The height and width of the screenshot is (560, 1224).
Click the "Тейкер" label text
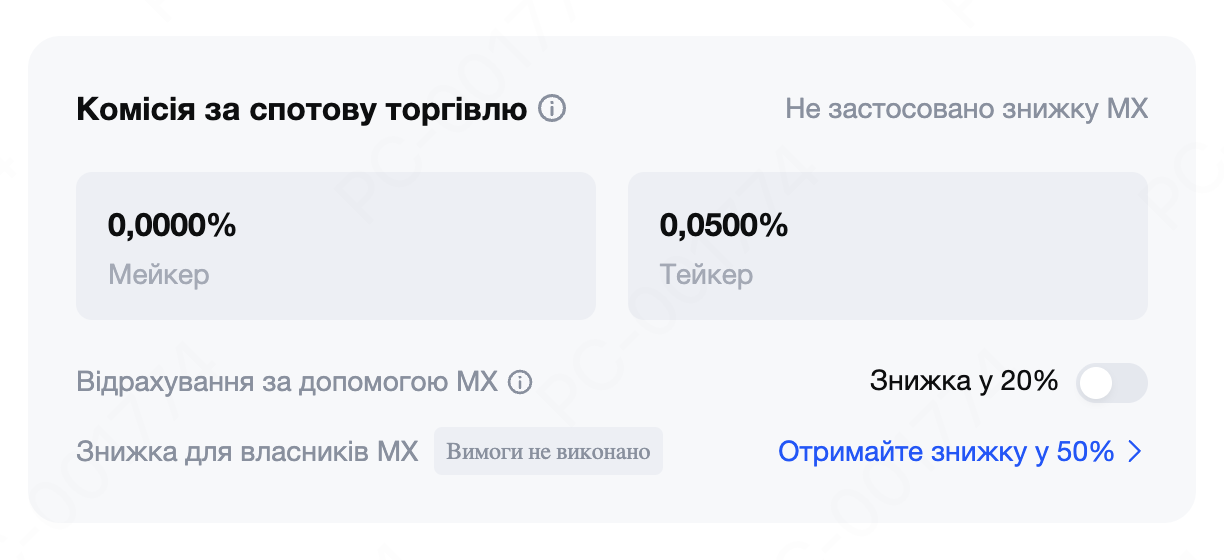coord(706,274)
